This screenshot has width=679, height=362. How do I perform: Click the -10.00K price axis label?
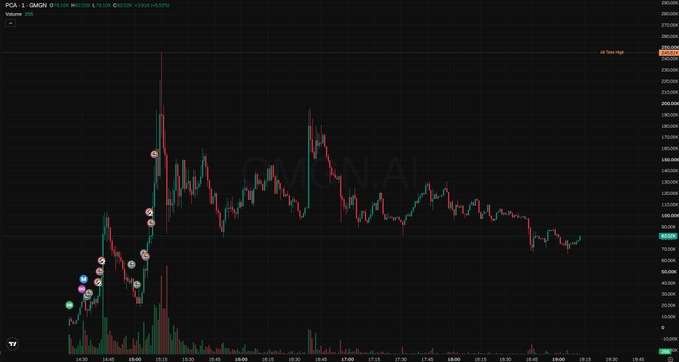tap(670, 339)
